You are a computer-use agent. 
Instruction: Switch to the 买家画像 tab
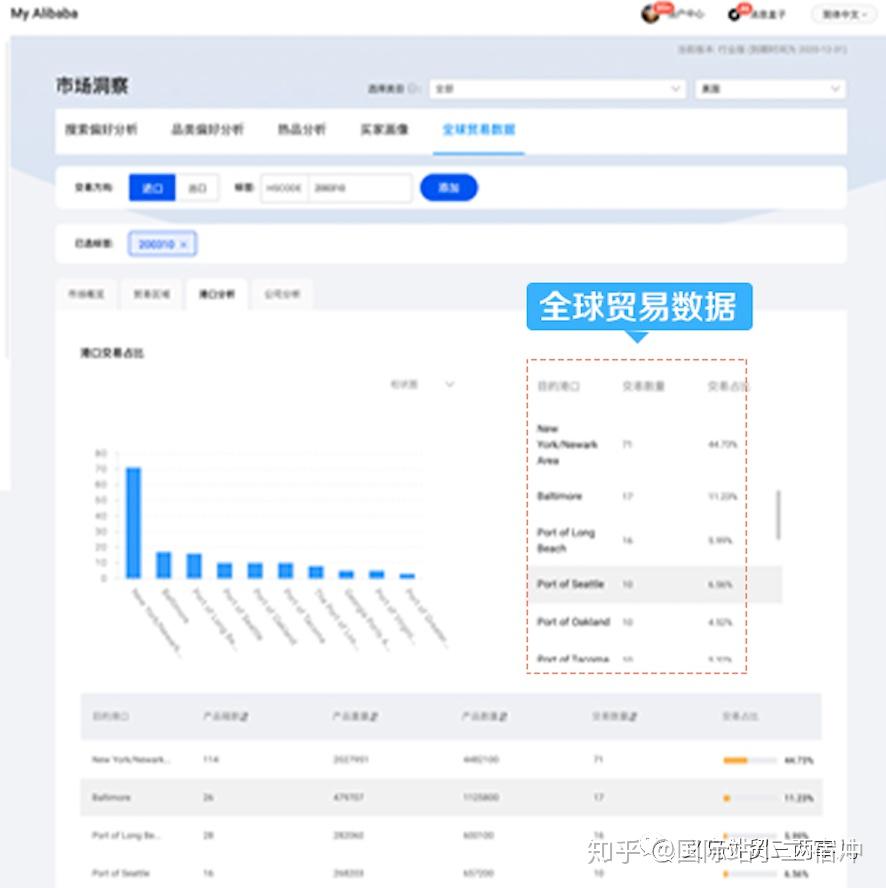coord(384,128)
